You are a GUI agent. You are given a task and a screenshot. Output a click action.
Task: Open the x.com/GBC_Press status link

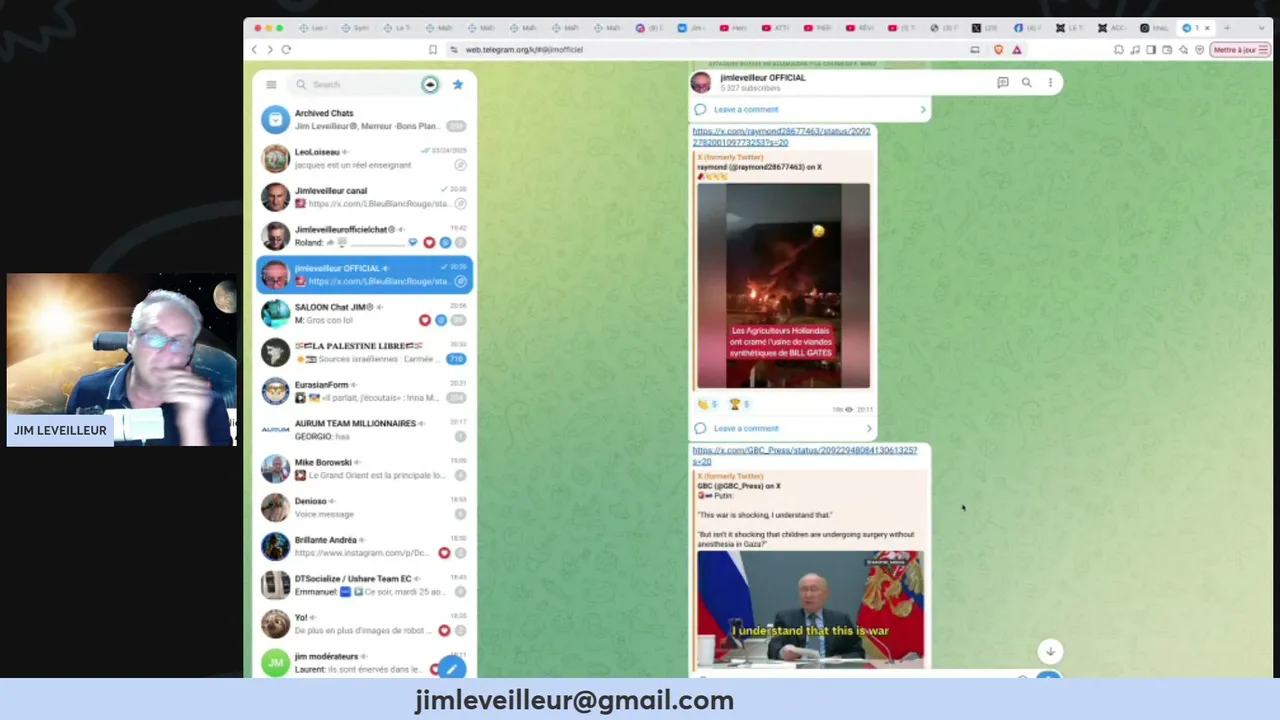[x=804, y=456]
